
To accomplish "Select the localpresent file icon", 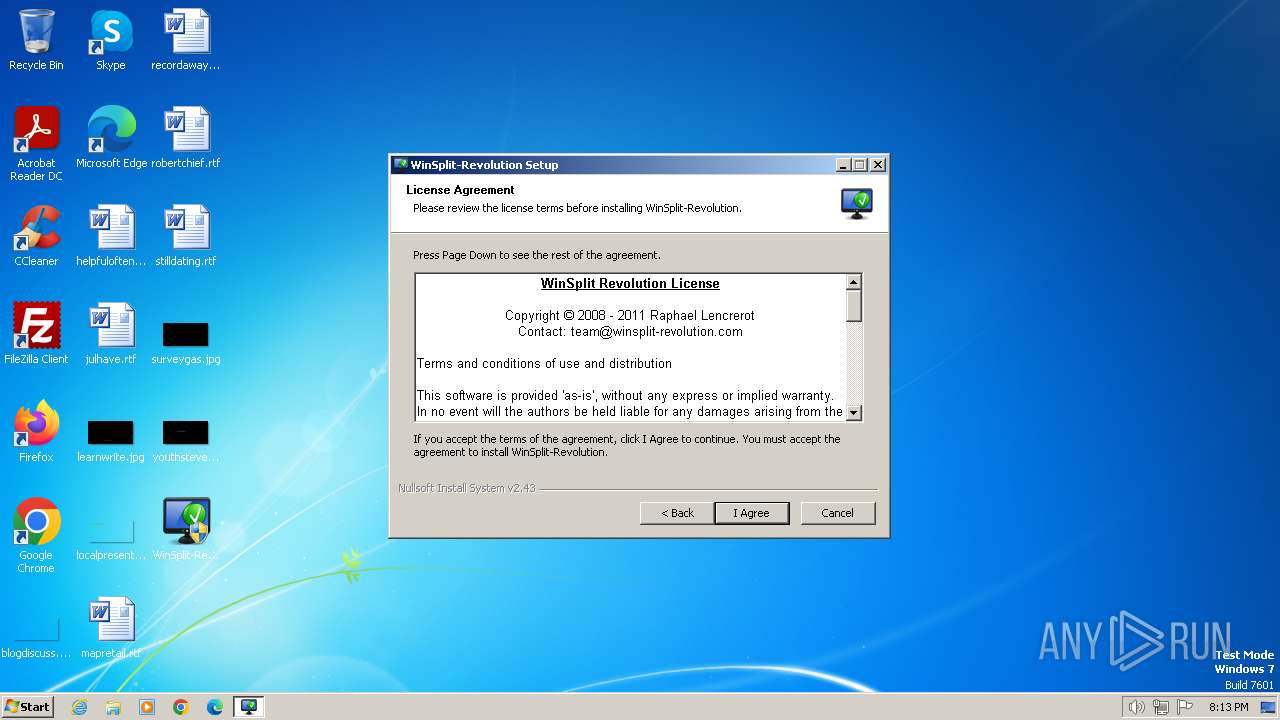I will [x=111, y=538].
